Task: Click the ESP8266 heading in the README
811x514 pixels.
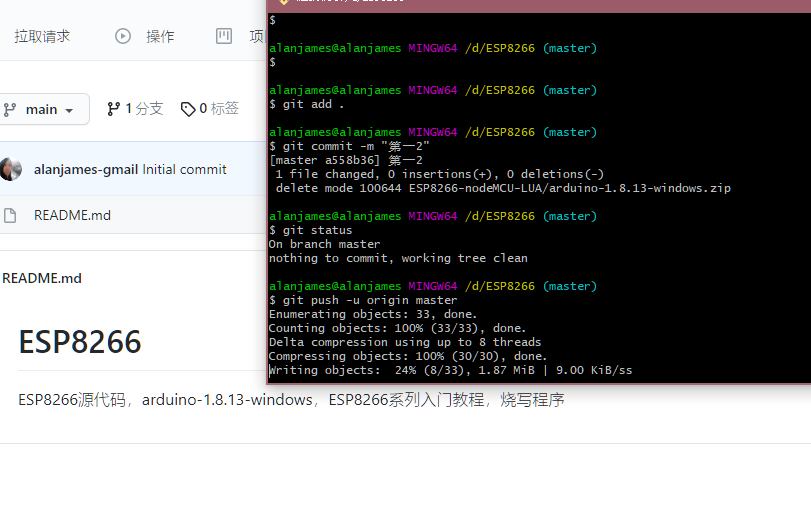Action: tap(80, 342)
